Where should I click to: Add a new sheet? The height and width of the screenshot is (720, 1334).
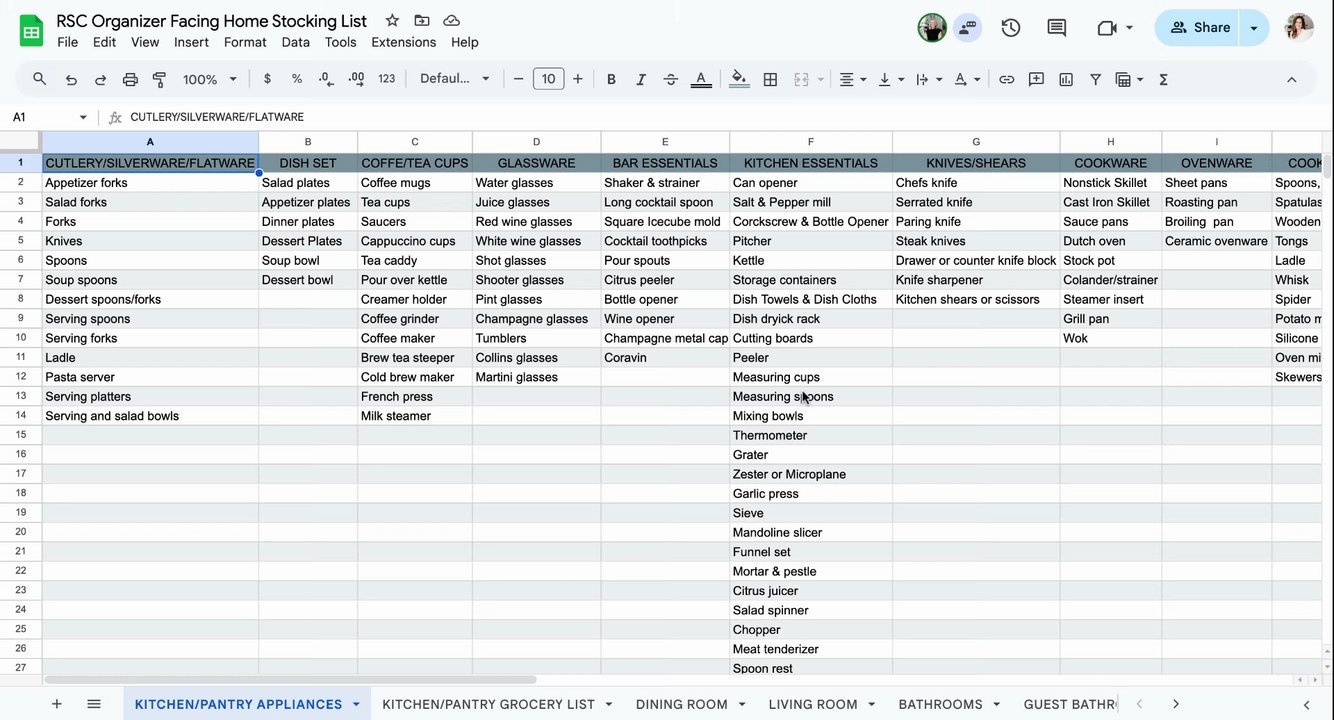coord(57,704)
